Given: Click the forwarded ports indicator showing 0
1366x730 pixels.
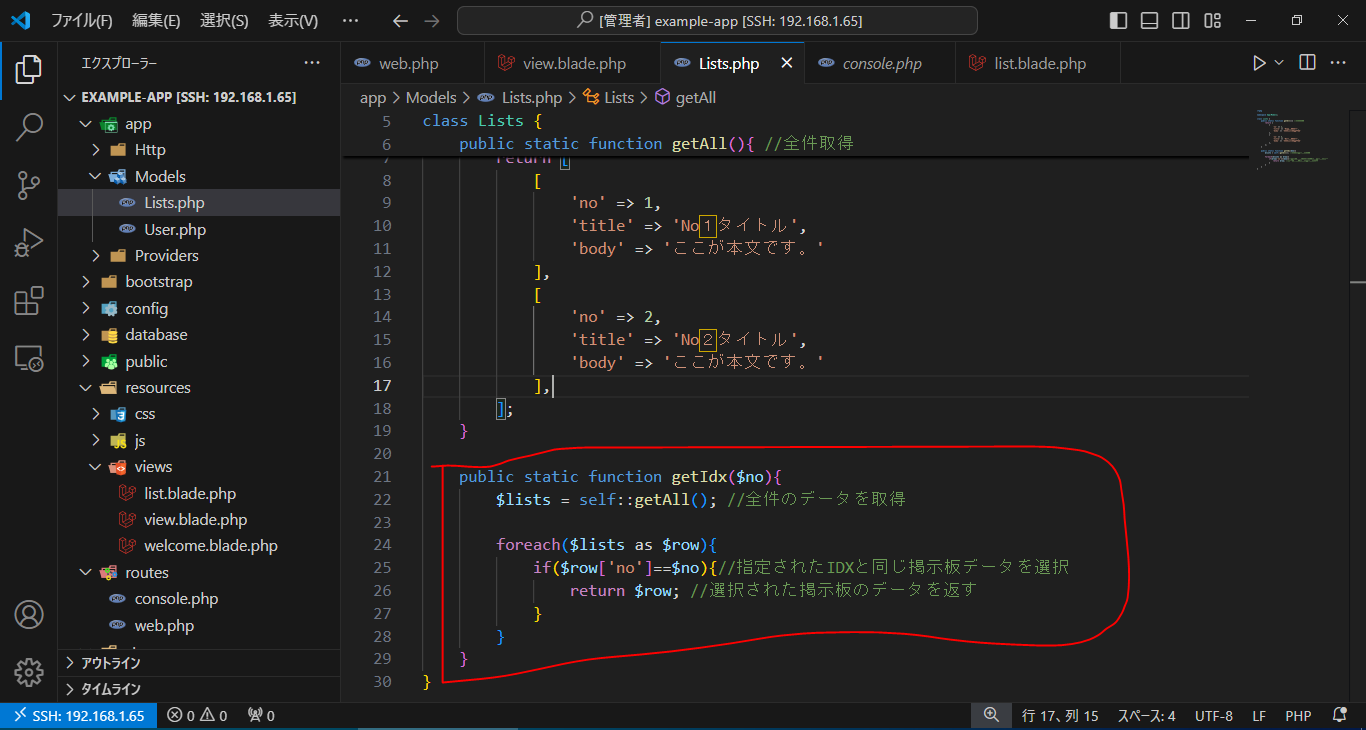Looking at the screenshot, I should coord(261,716).
